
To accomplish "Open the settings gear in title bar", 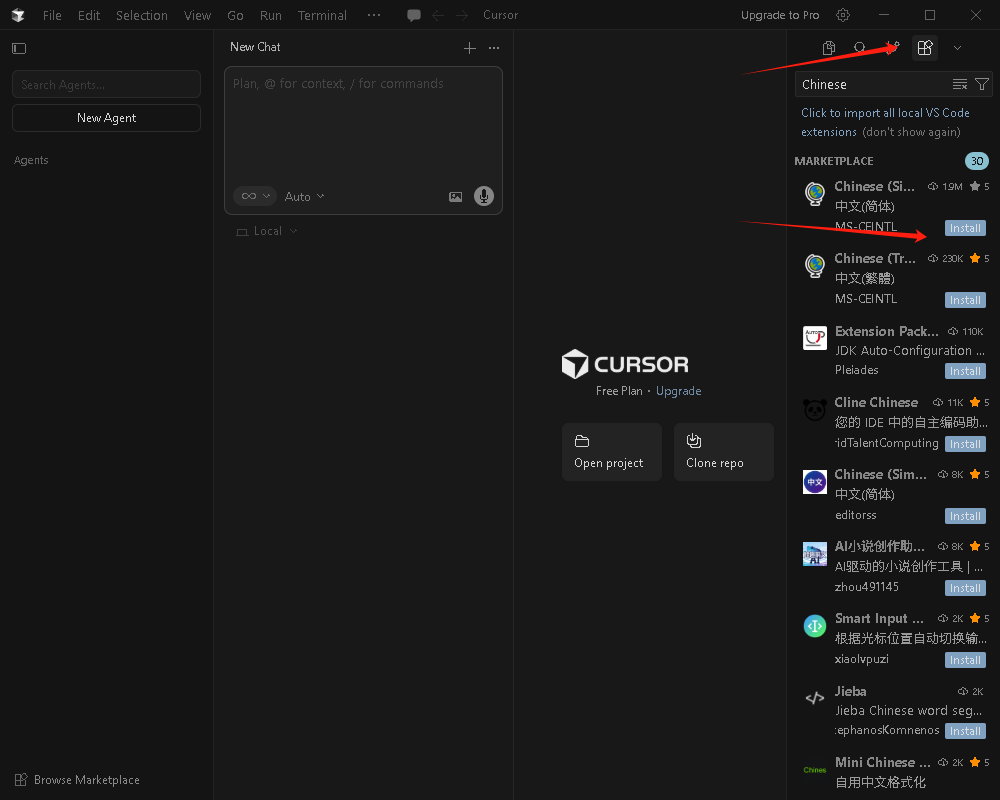I will [x=843, y=15].
